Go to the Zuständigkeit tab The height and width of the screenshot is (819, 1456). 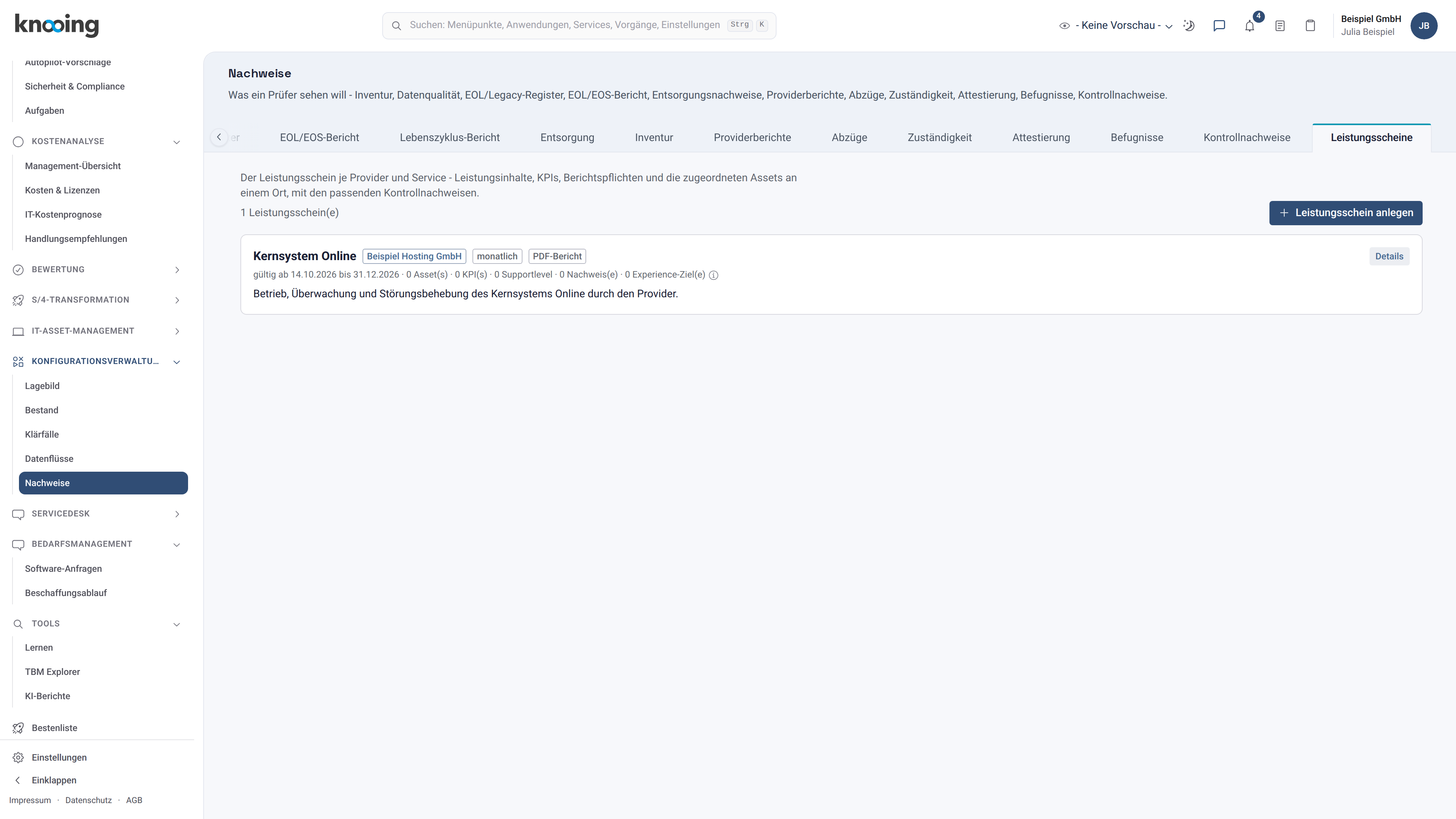(940, 137)
